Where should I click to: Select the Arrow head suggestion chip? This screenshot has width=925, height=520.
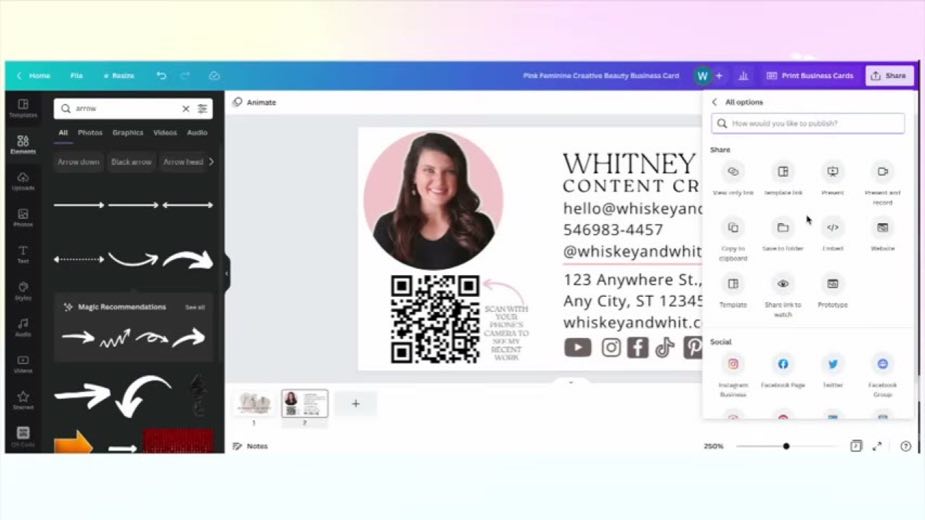(x=183, y=162)
